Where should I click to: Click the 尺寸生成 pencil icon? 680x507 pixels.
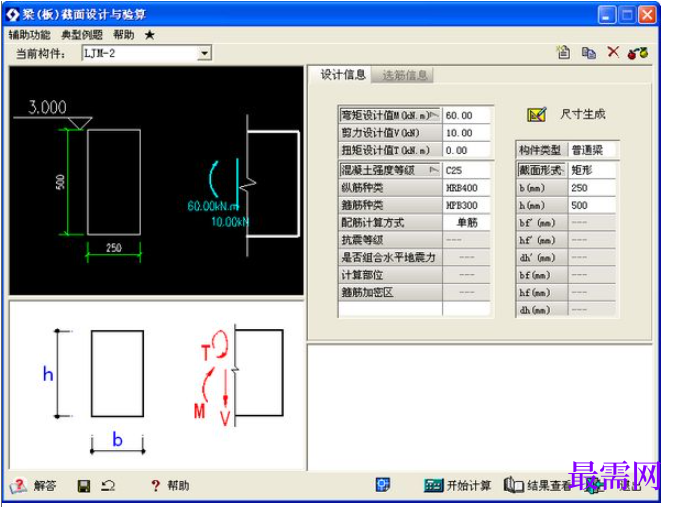(x=536, y=114)
